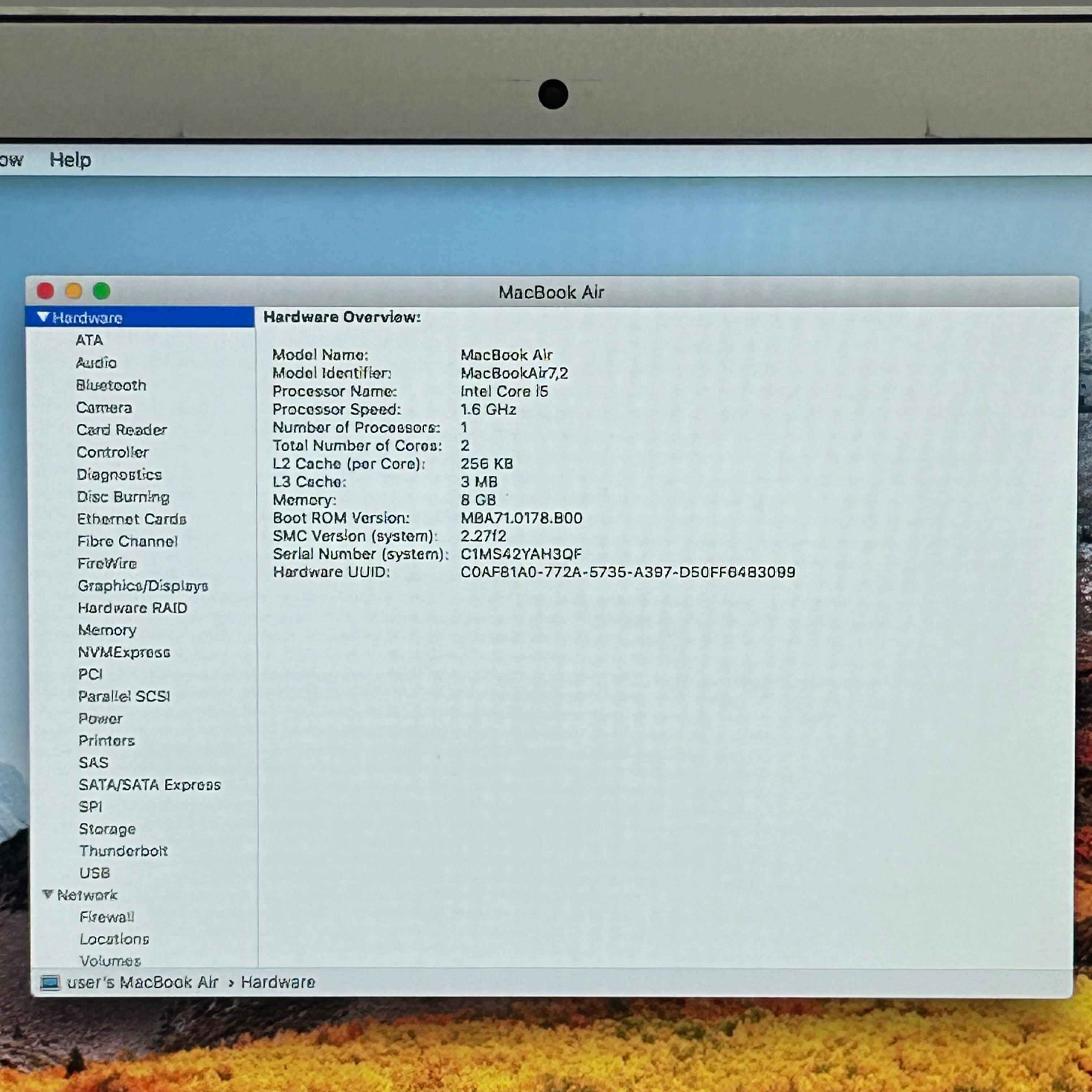The width and height of the screenshot is (1092, 1092).
Task: Select Bluetooth in the sidebar
Action: (x=111, y=385)
